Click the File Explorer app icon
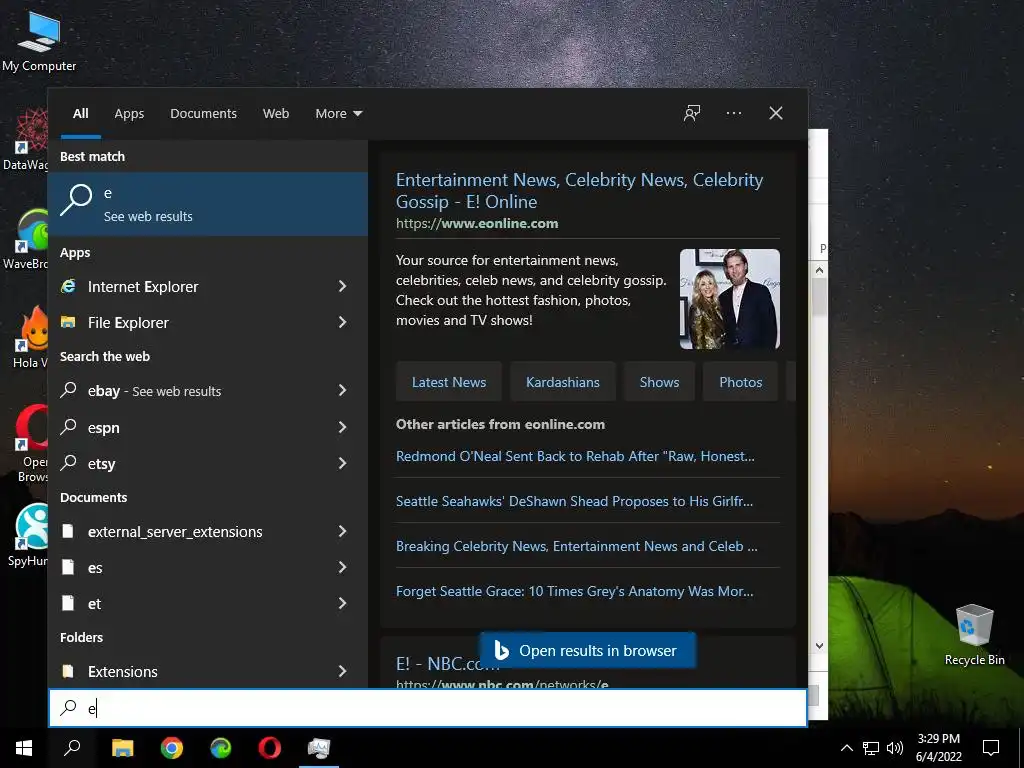Image resolution: width=1024 pixels, height=768 pixels. pos(69,322)
